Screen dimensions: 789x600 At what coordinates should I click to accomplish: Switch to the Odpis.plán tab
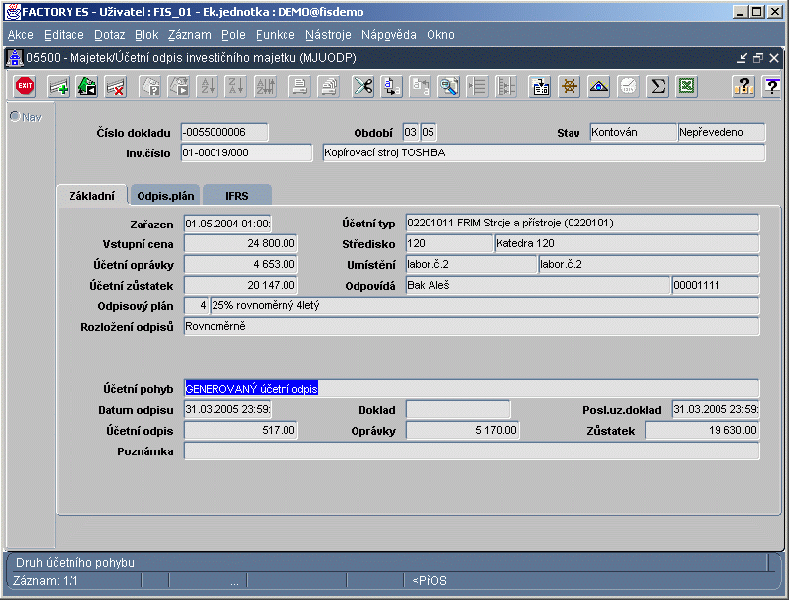(166, 196)
